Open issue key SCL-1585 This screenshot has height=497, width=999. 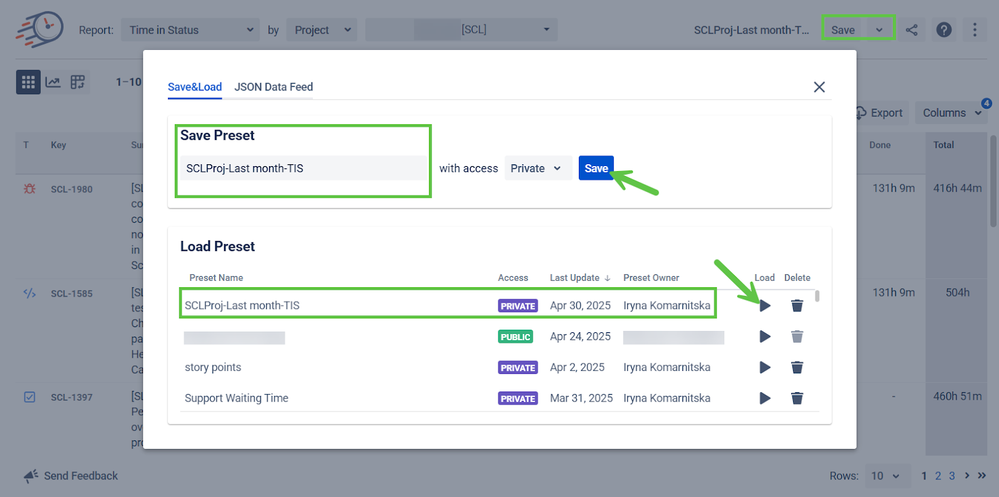[x=71, y=294]
